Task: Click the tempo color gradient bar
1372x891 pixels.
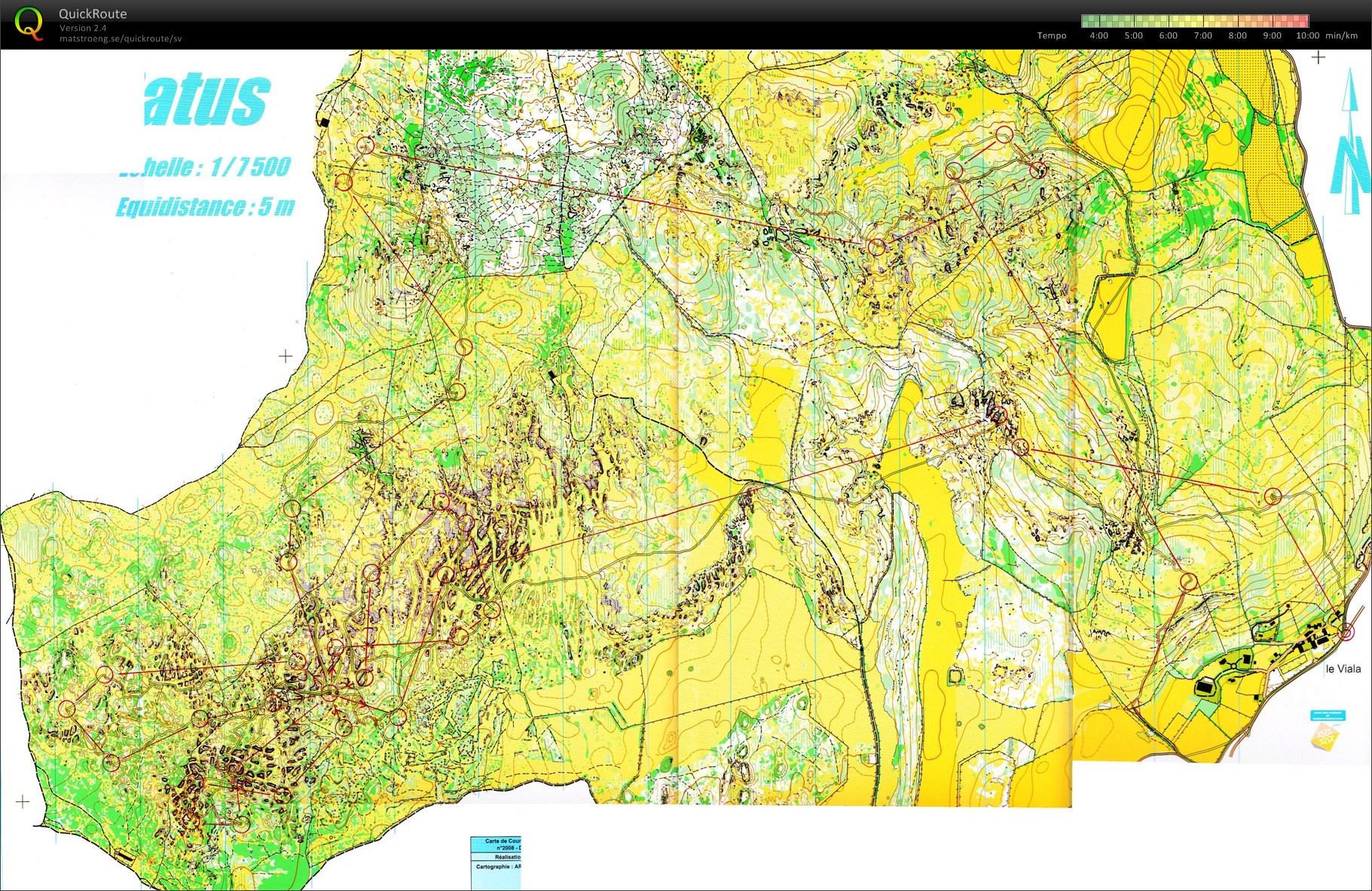Action: (x=1195, y=21)
